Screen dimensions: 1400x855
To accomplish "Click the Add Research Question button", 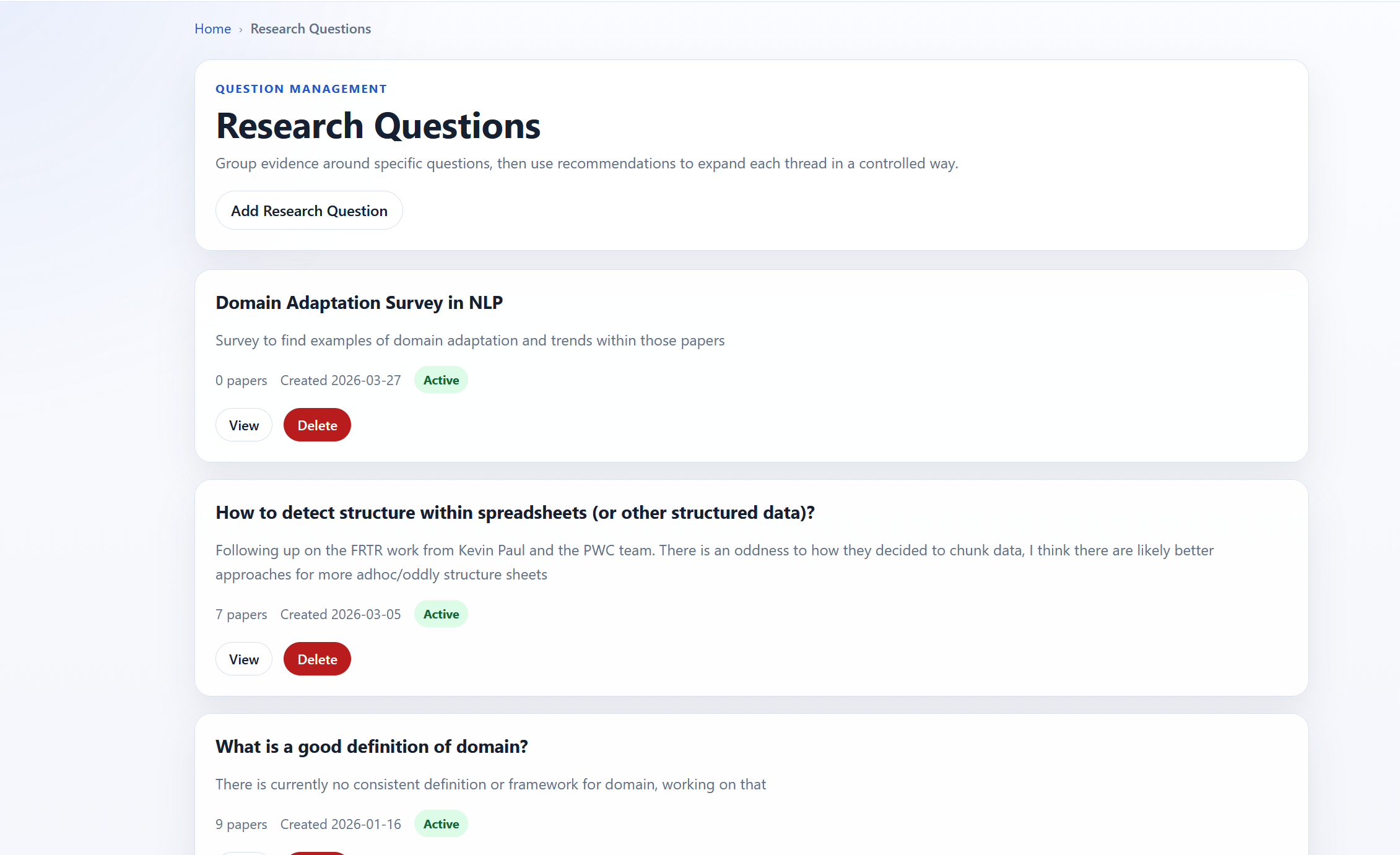I will (x=309, y=210).
